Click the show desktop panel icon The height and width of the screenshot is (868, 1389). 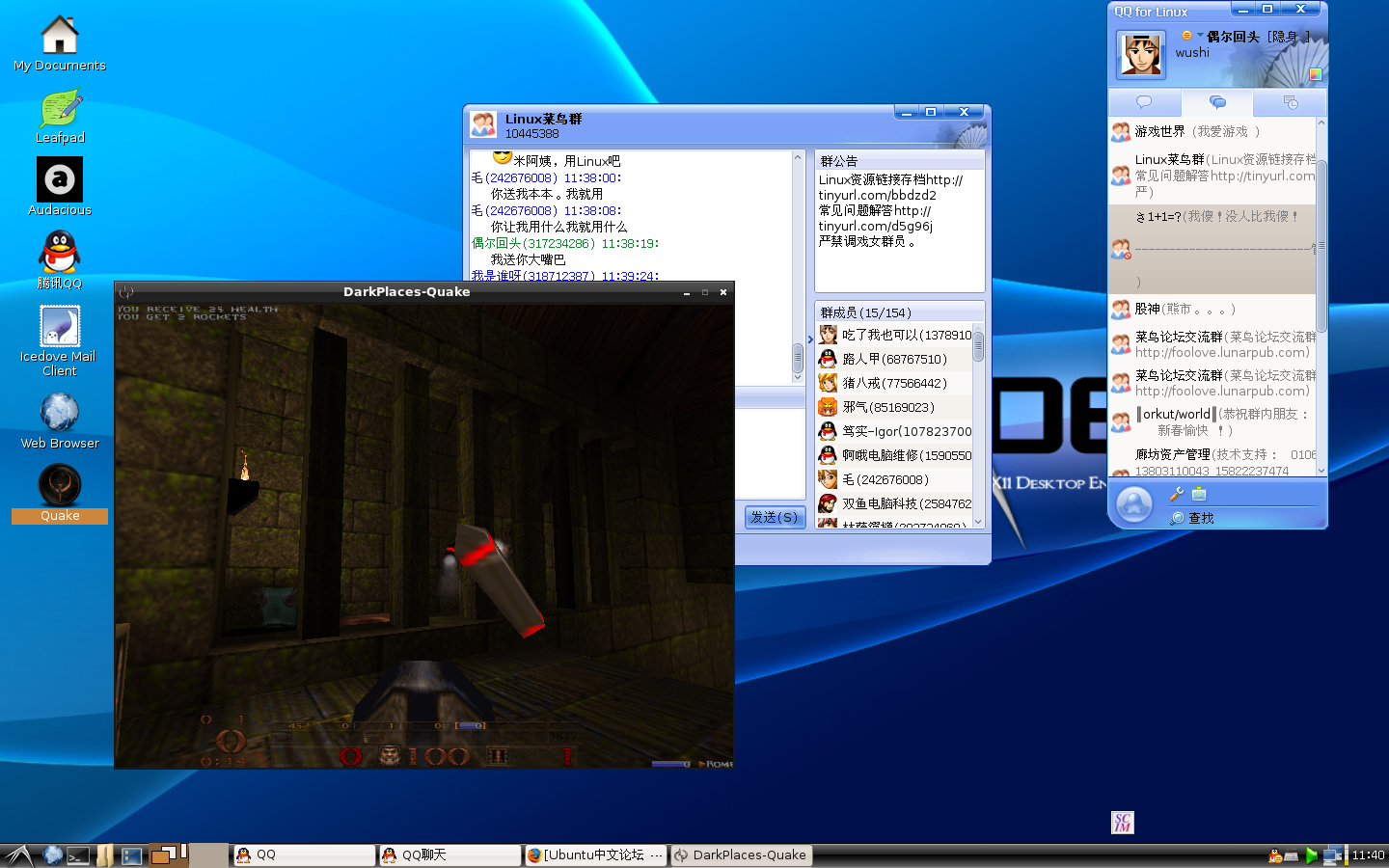point(132,855)
